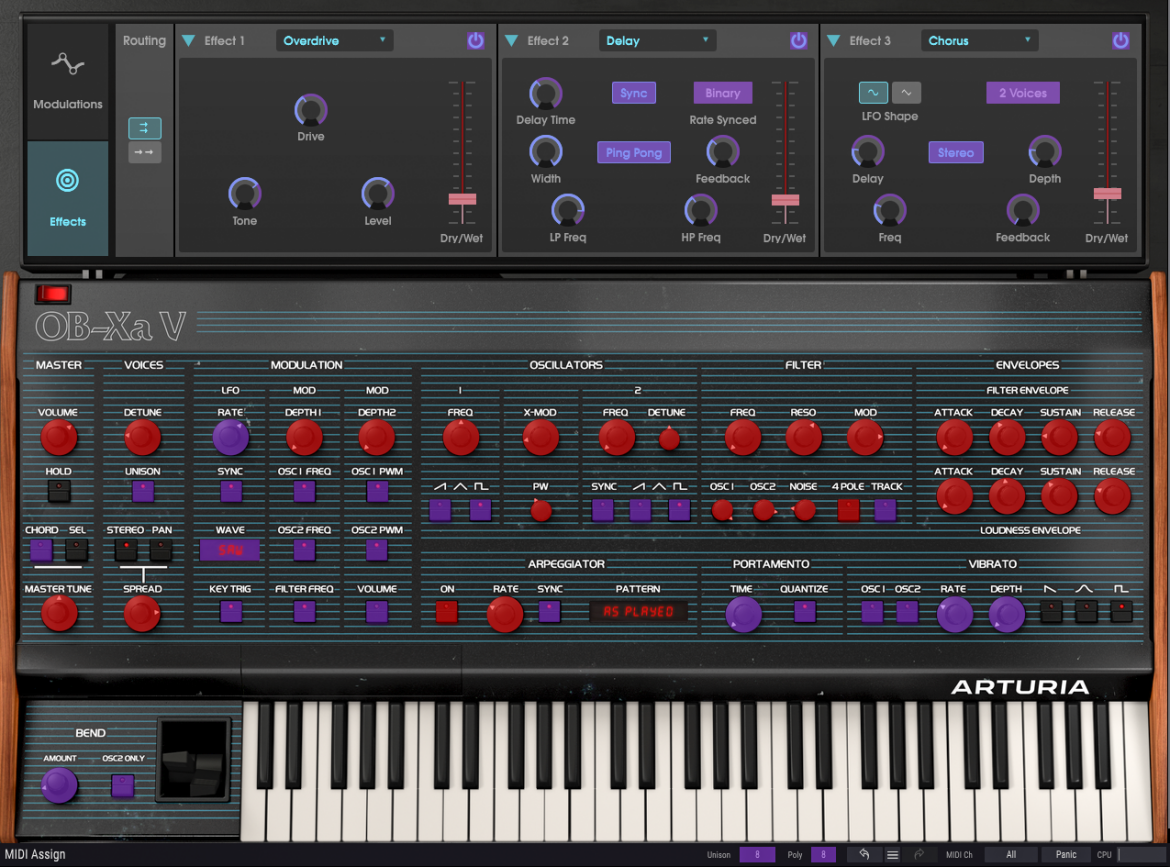Click the Binary rate synced button
The width and height of the screenshot is (1170, 867).
(722, 93)
